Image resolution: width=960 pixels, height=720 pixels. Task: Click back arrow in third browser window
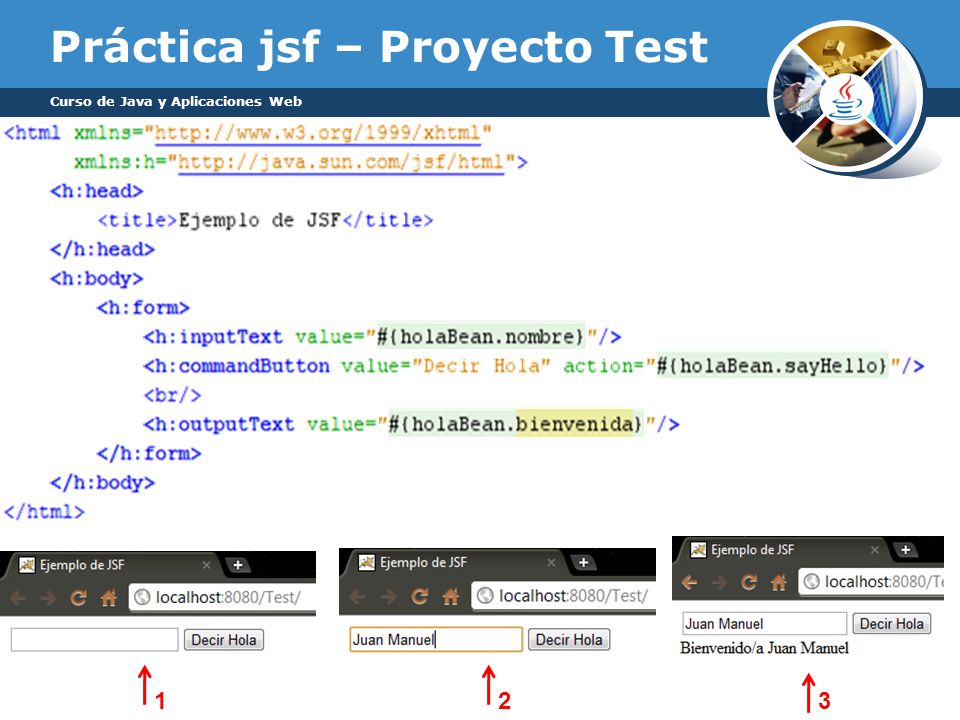click(689, 582)
